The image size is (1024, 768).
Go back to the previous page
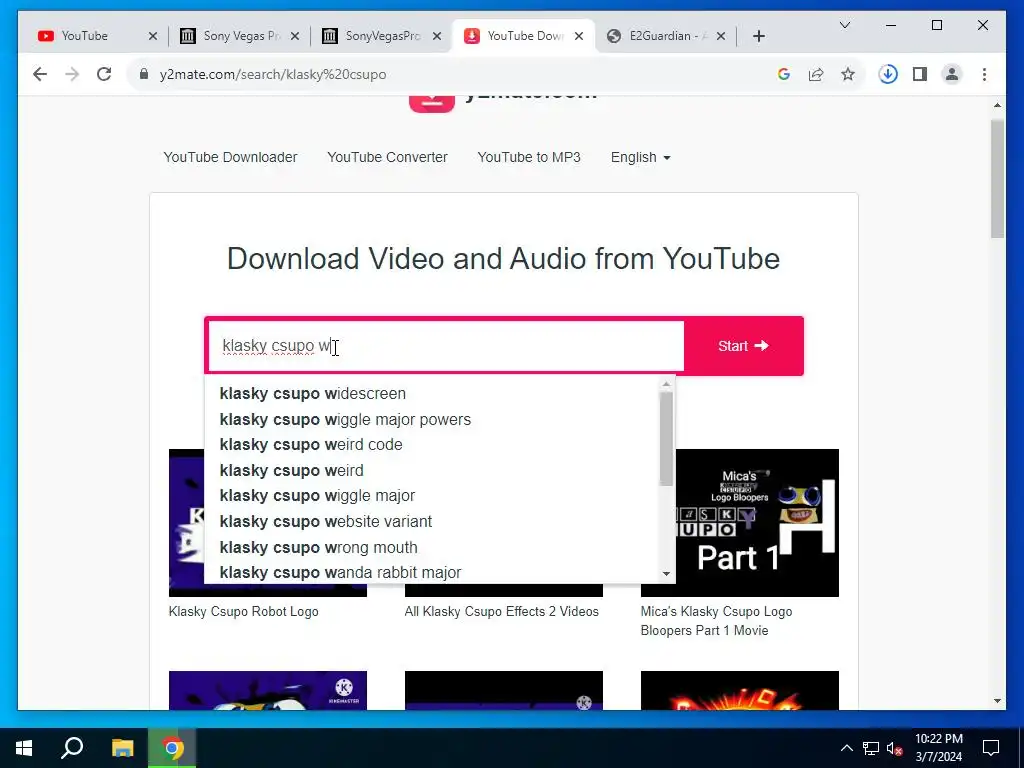[x=40, y=74]
